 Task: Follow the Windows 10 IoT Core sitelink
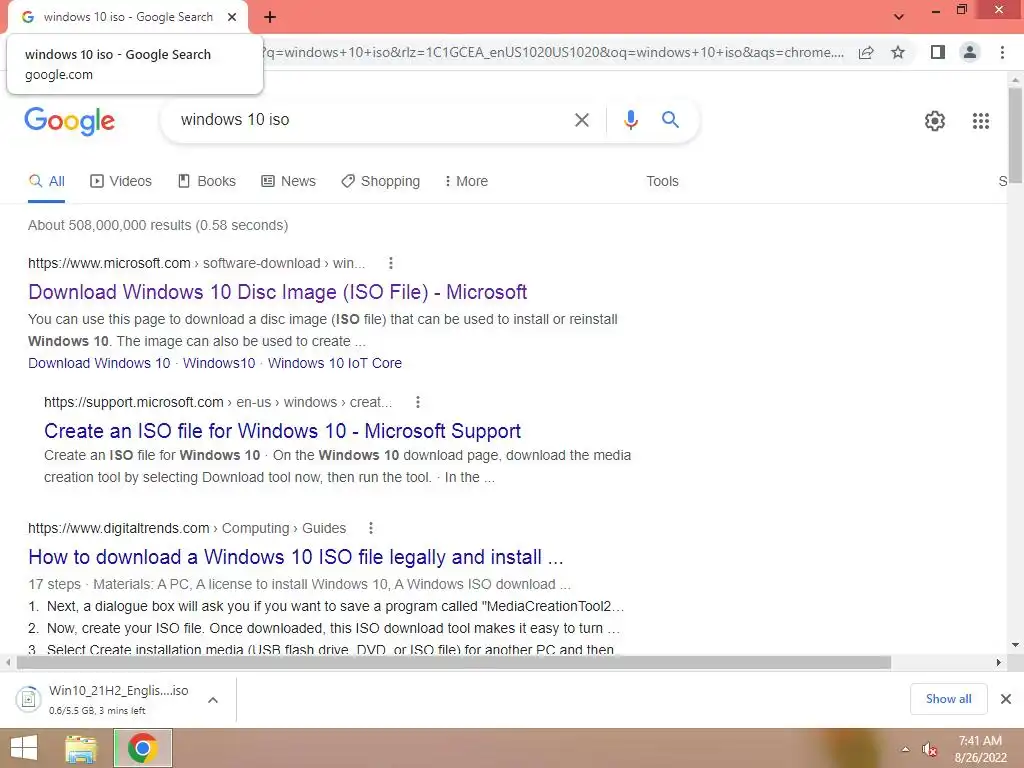pos(334,363)
